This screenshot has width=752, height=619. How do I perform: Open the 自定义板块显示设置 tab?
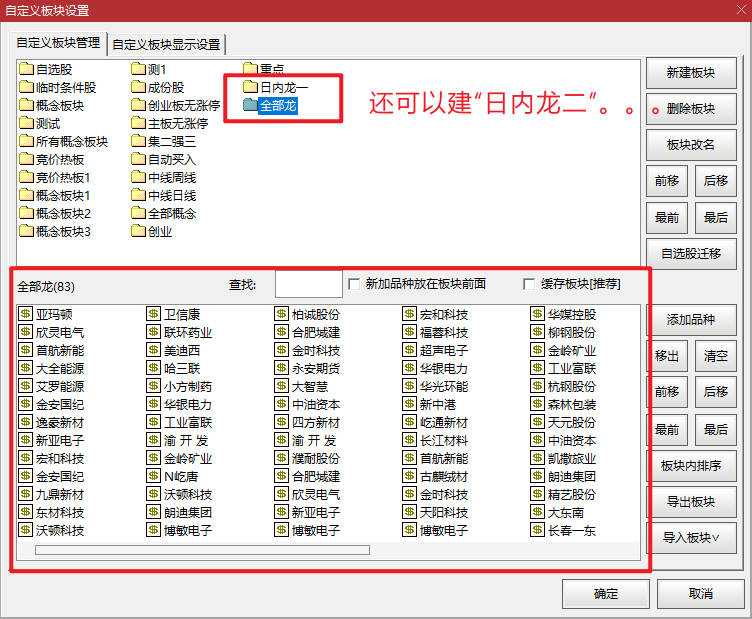166,45
